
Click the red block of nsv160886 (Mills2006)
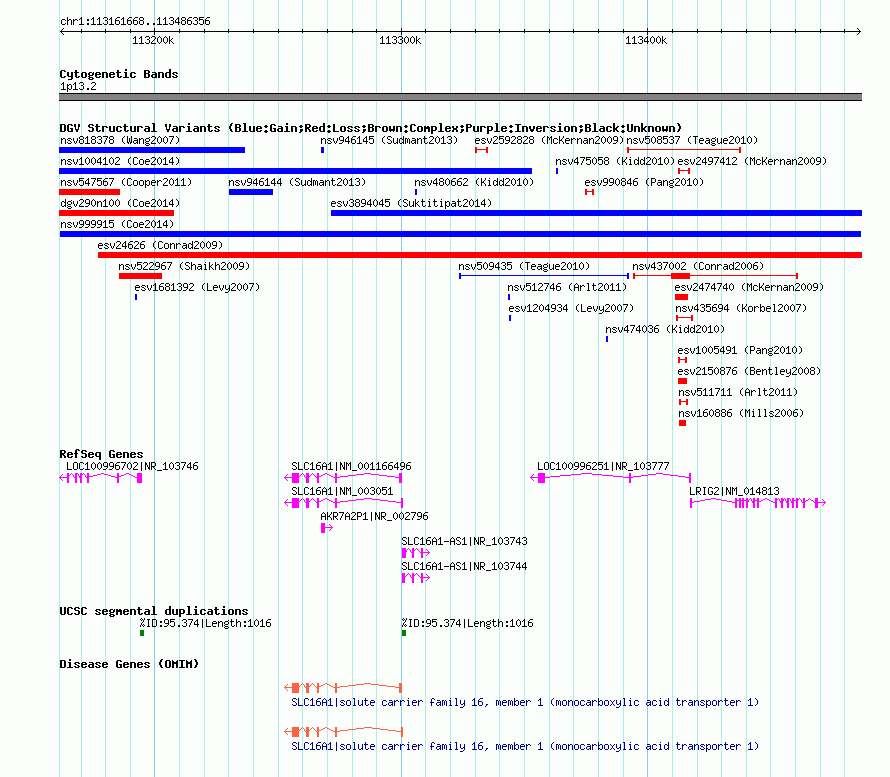682,423
